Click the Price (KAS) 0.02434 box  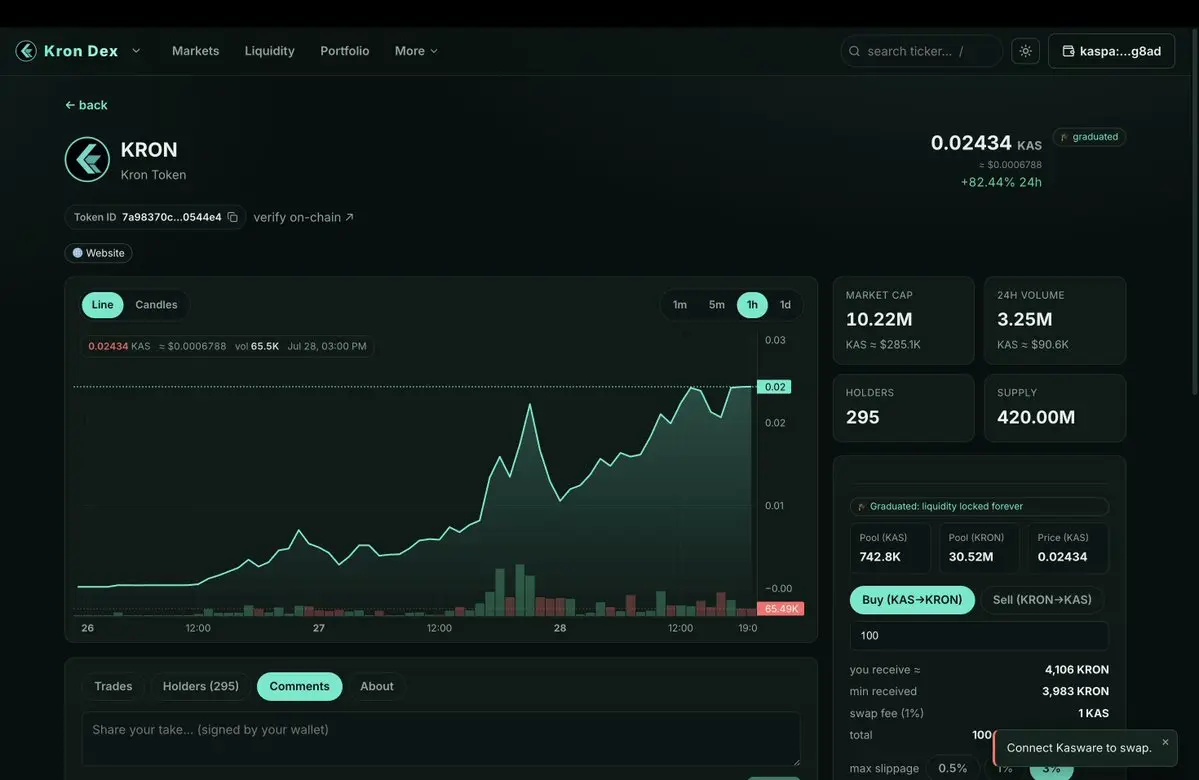1067,548
